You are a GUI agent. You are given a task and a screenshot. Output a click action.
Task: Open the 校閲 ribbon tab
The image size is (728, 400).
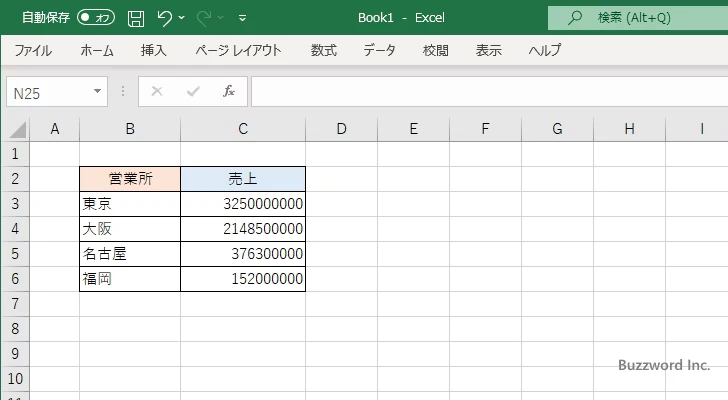[436, 50]
